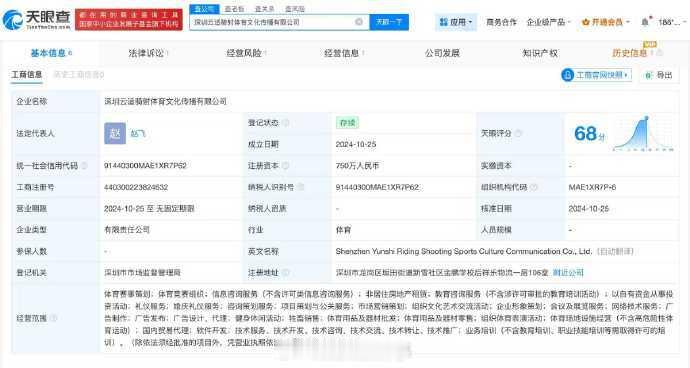
Task: Expand the 企业级产品 dropdown
Action: 548,22
